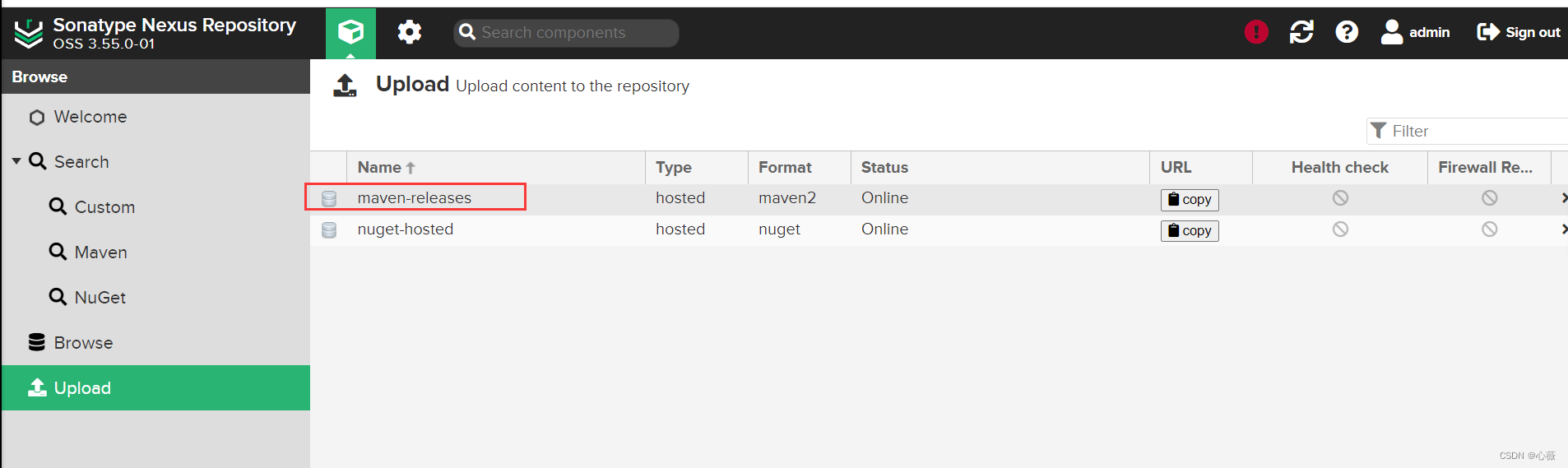Click Online status in maven-releases row
1568x468 pixels.
(x=884, y=198)
